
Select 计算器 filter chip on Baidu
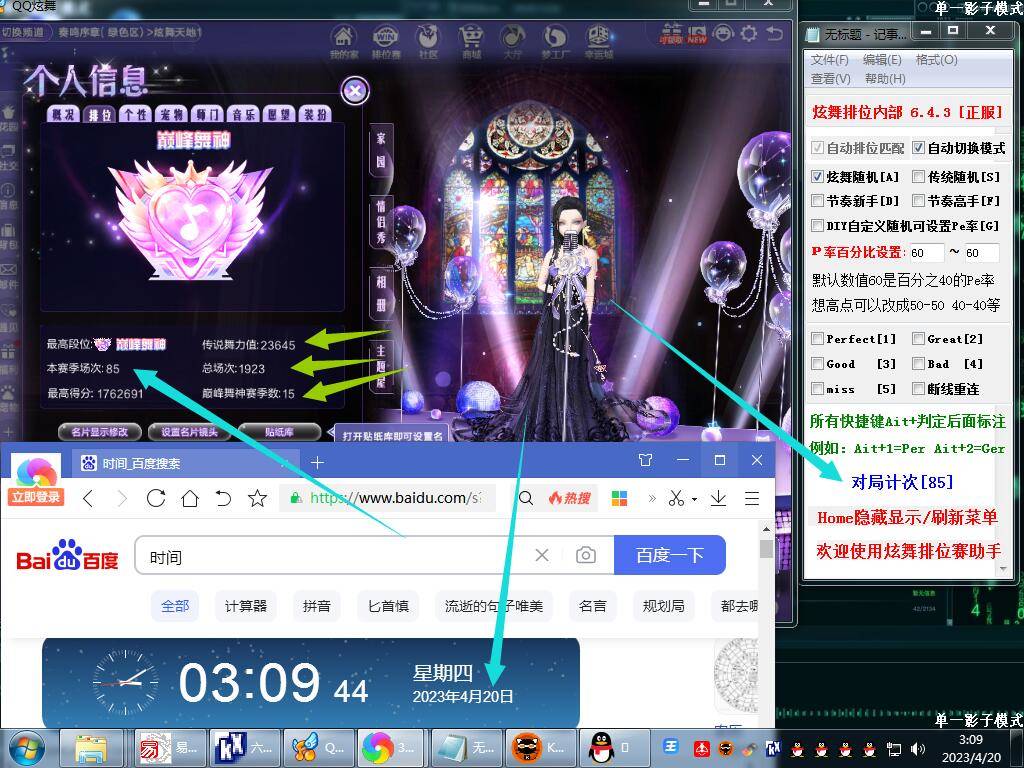coord(246,606)
